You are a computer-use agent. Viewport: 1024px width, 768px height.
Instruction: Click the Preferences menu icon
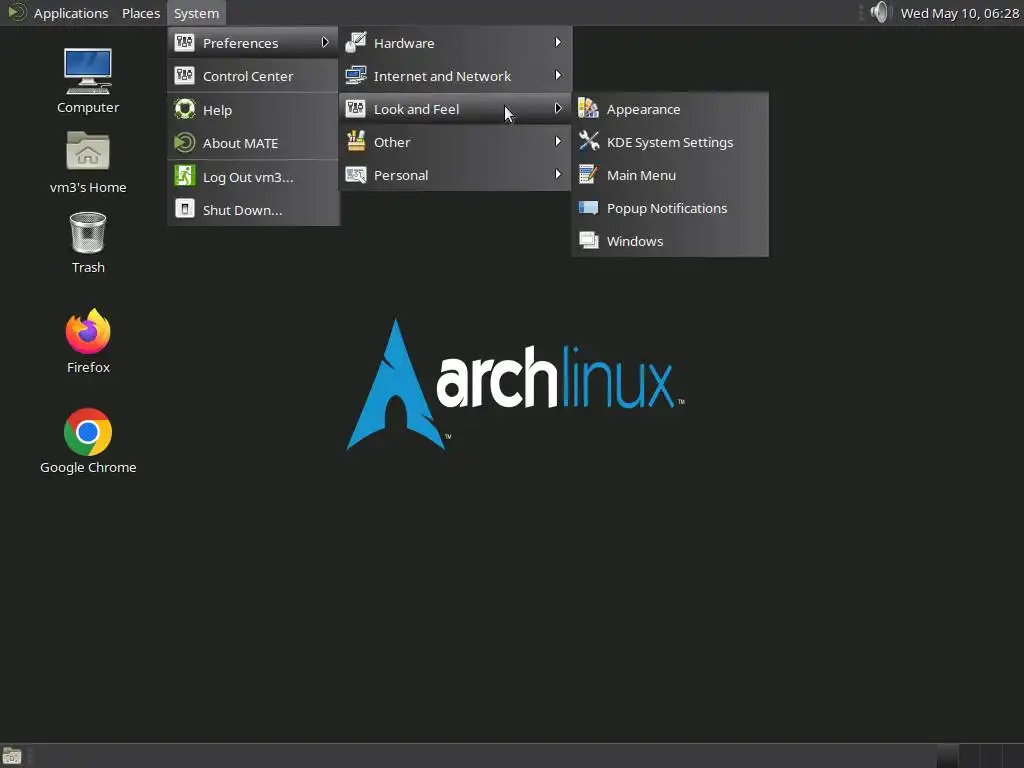[185, 42]
